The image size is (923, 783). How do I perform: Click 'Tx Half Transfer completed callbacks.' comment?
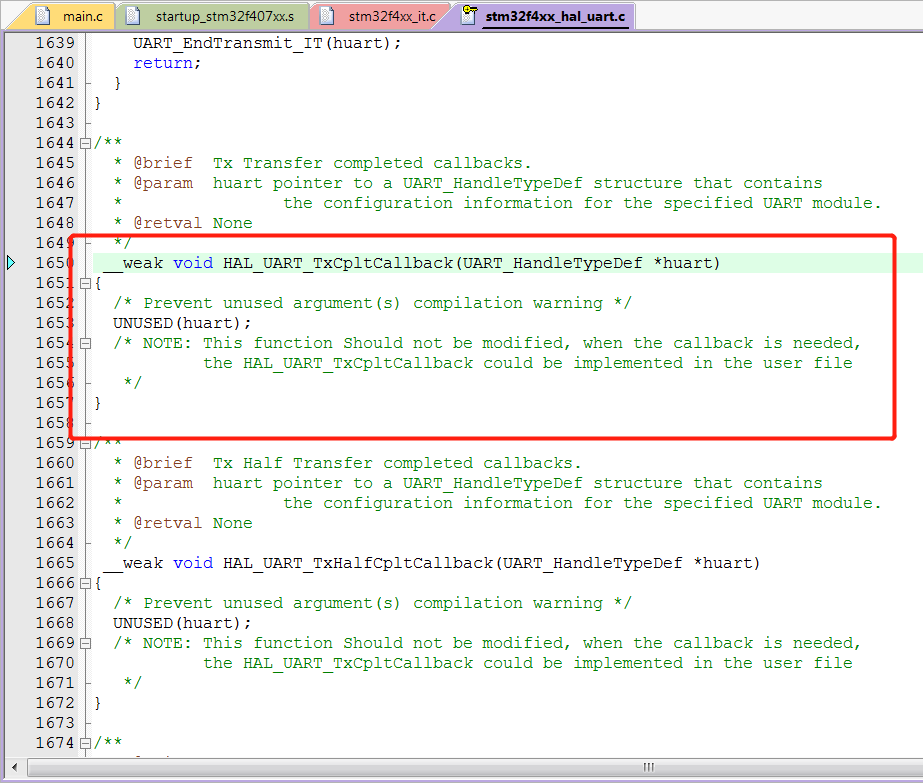click(x=397, y=463)
